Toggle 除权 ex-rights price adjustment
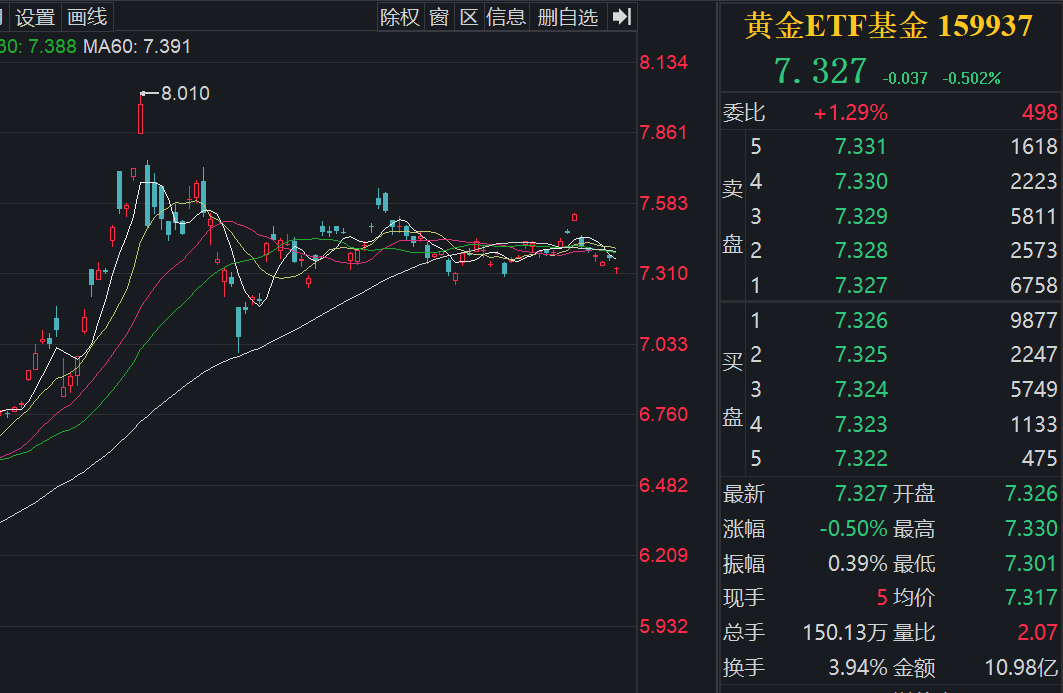The image size is (1063, 693). point(399,16)
